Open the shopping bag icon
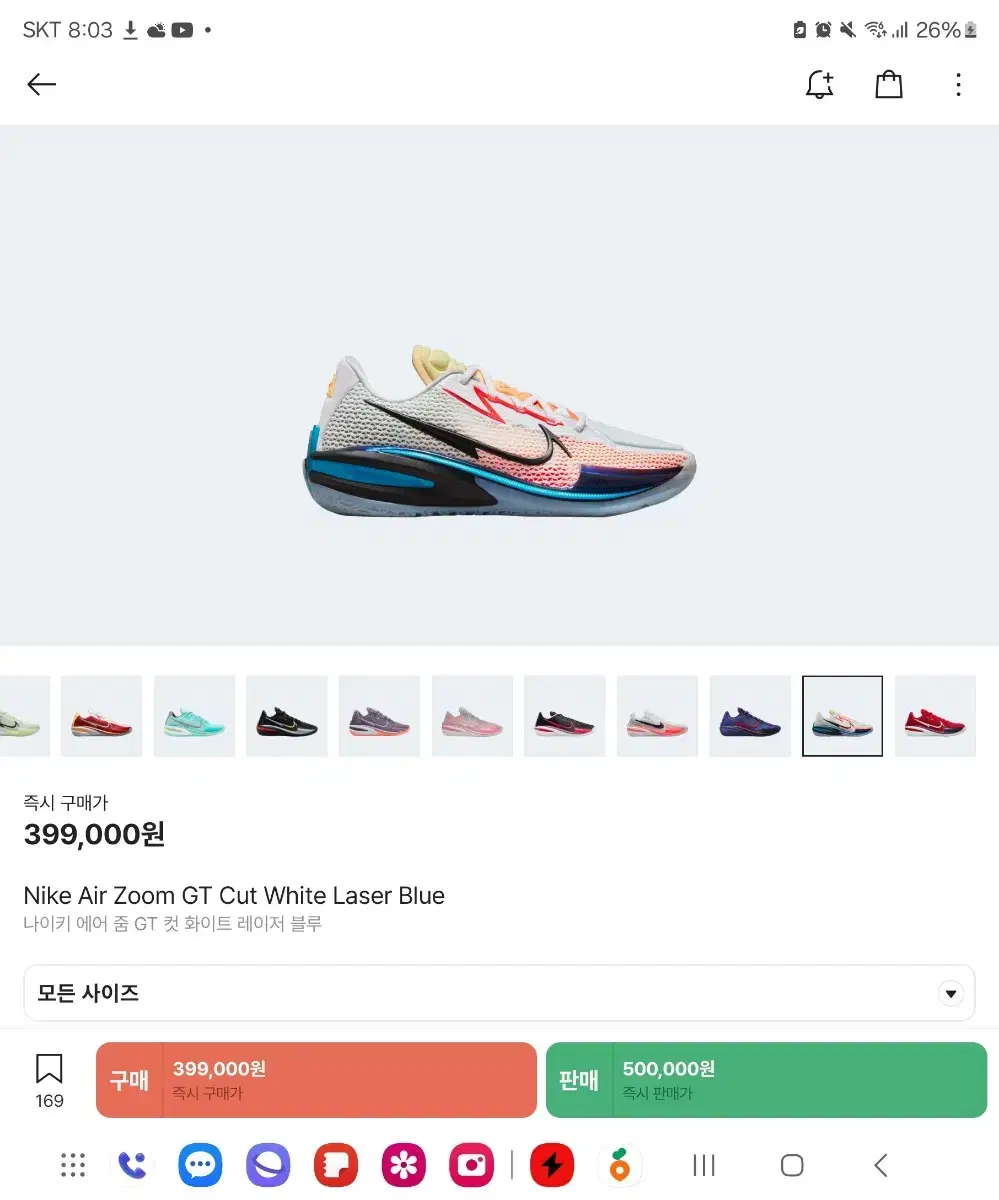 (x=889, y=85)
